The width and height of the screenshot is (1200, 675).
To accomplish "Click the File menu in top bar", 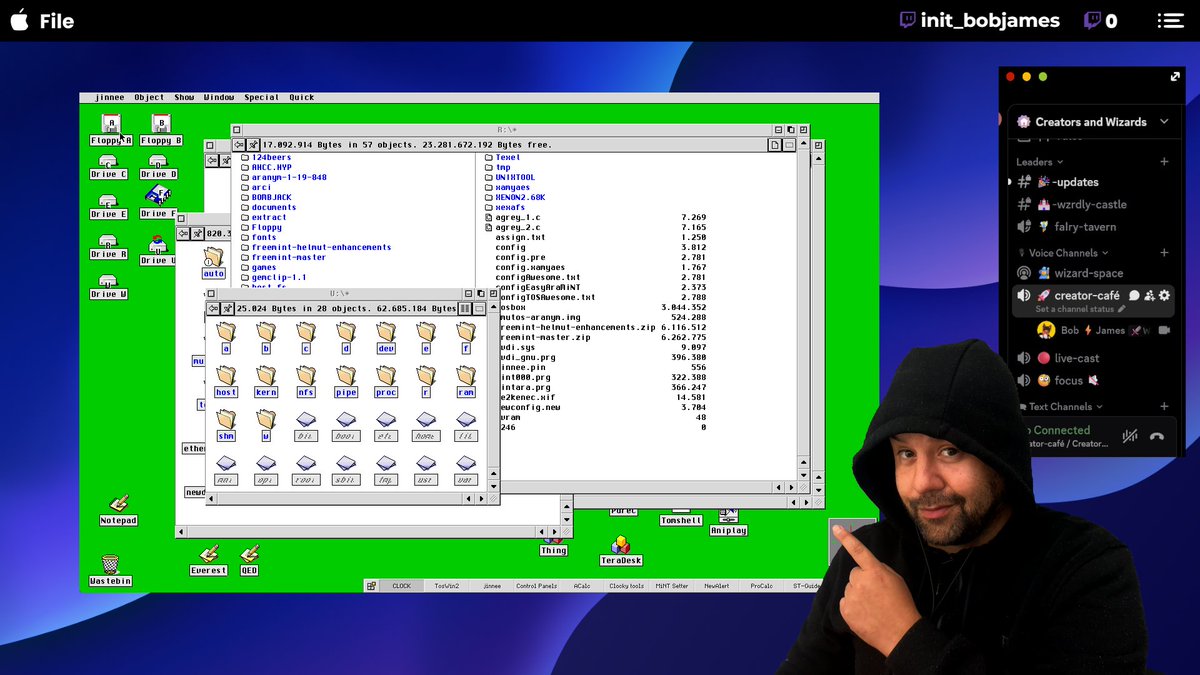I will pos(57,20).
